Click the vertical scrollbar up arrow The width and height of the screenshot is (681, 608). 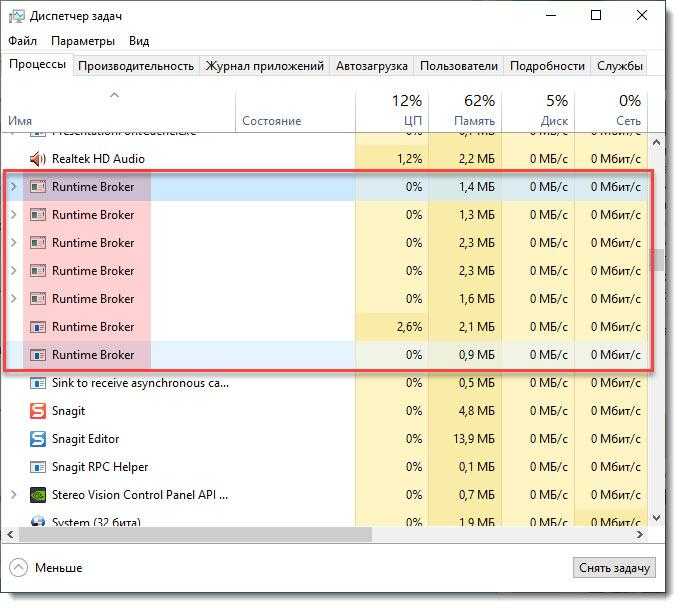click(657, 142)
